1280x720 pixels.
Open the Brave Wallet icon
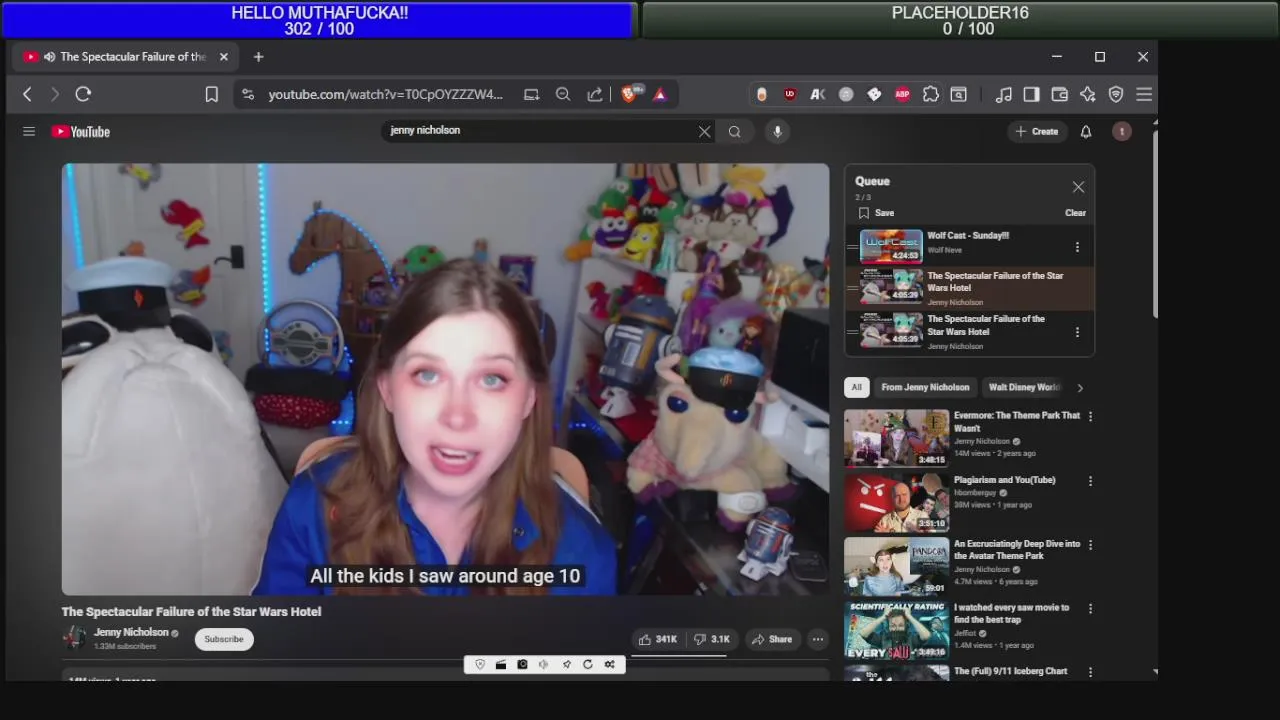coord(1059,94)
